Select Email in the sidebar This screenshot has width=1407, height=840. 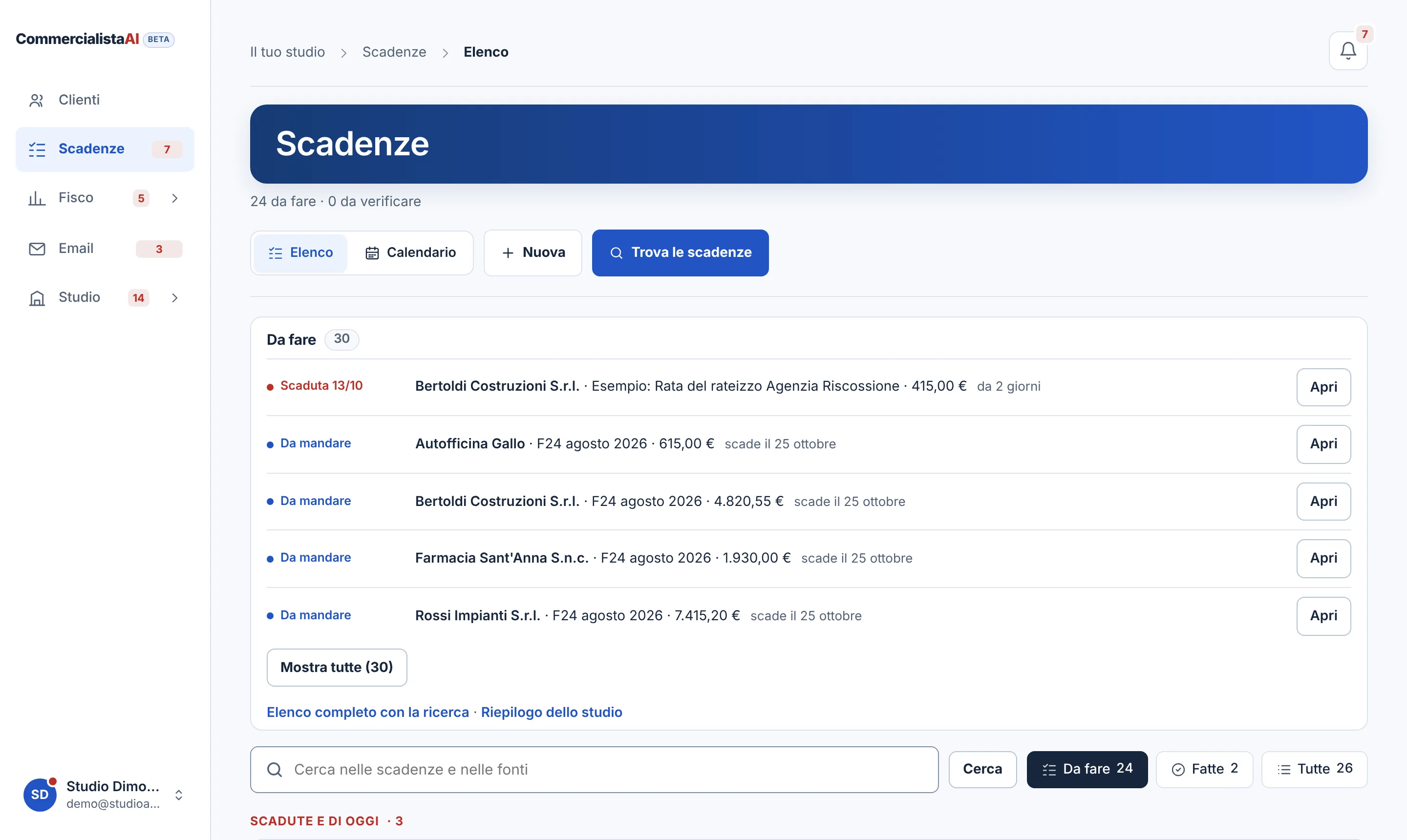(x=105, y=249)
